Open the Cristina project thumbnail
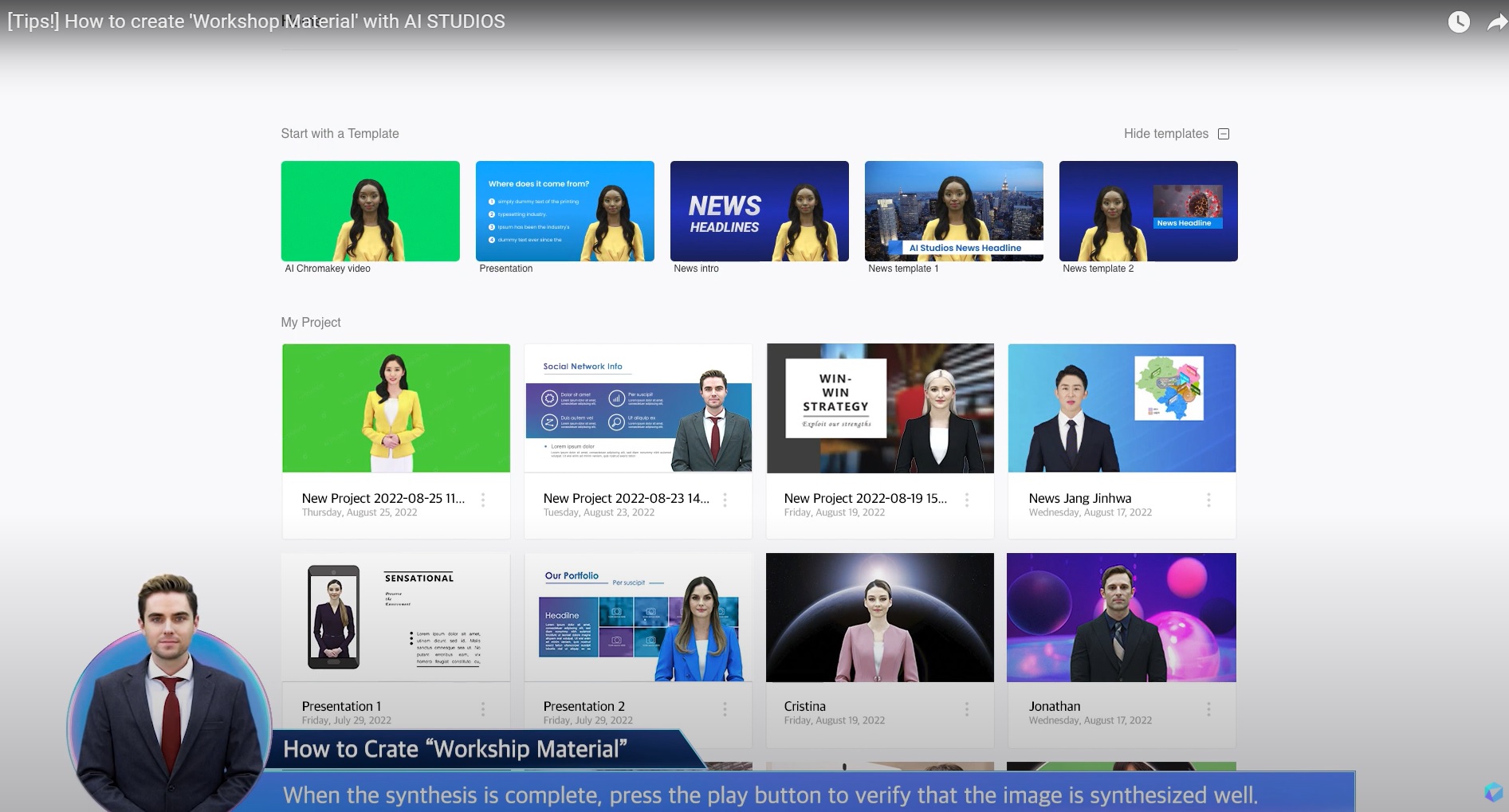 coord(880,618)
